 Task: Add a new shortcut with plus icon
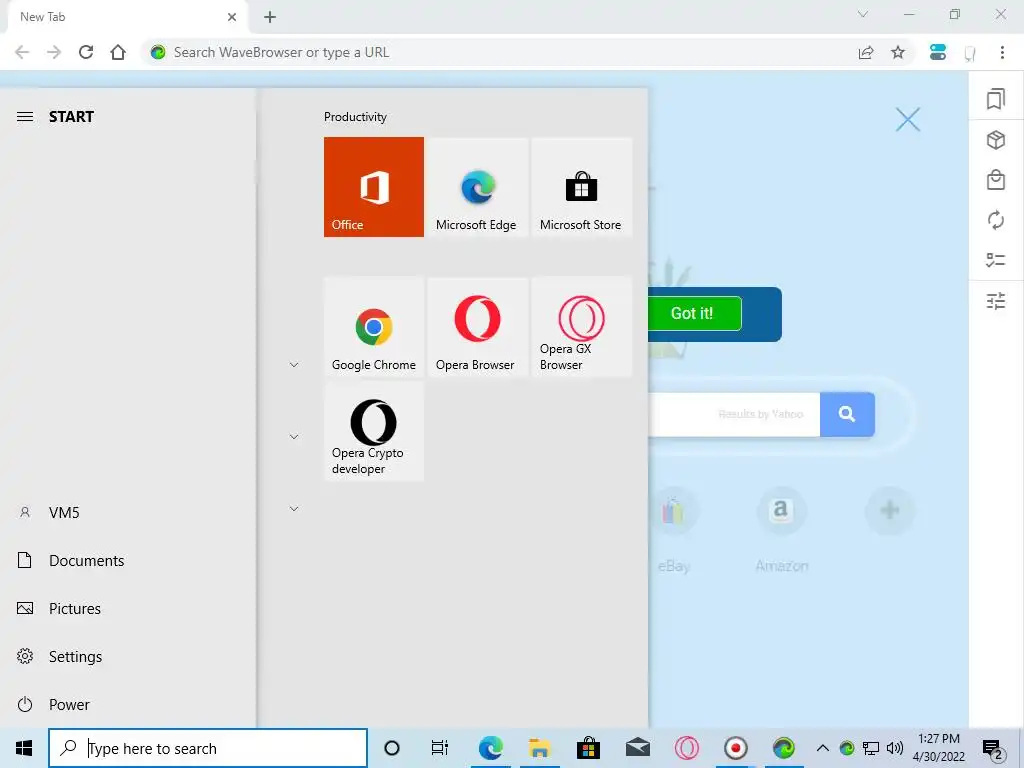[x=890, y=510]
